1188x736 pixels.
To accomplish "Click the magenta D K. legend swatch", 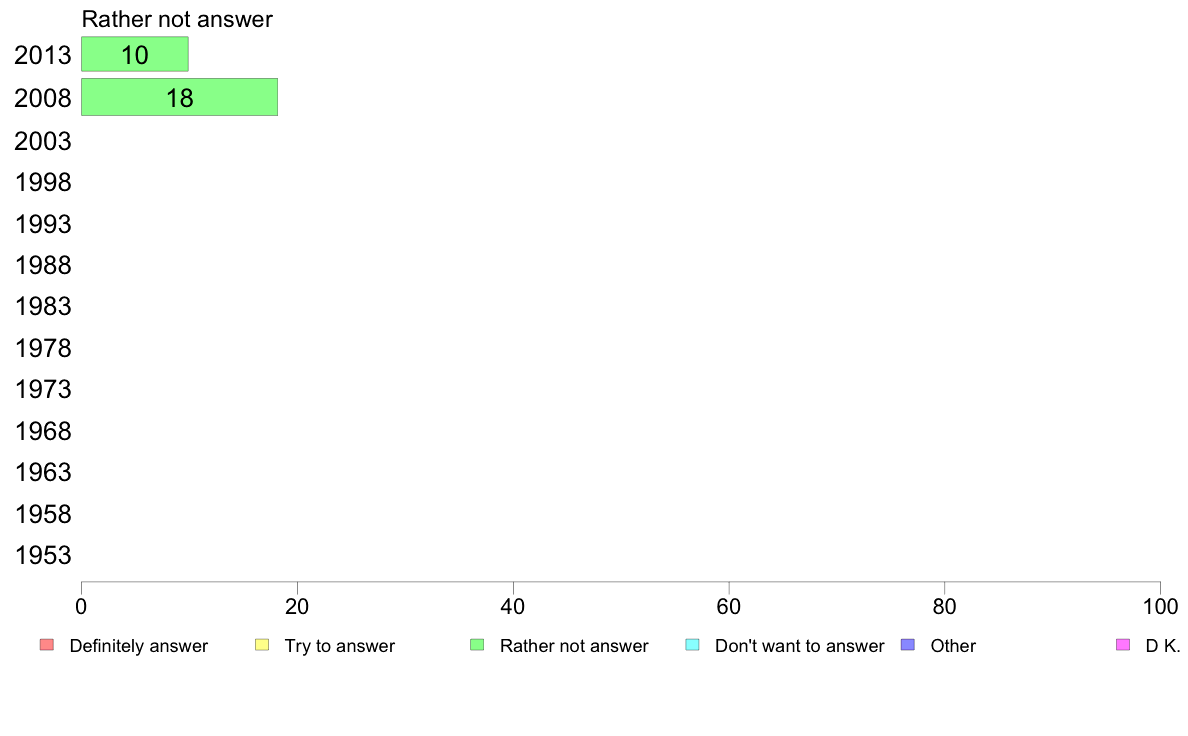I will point(1123,645).
